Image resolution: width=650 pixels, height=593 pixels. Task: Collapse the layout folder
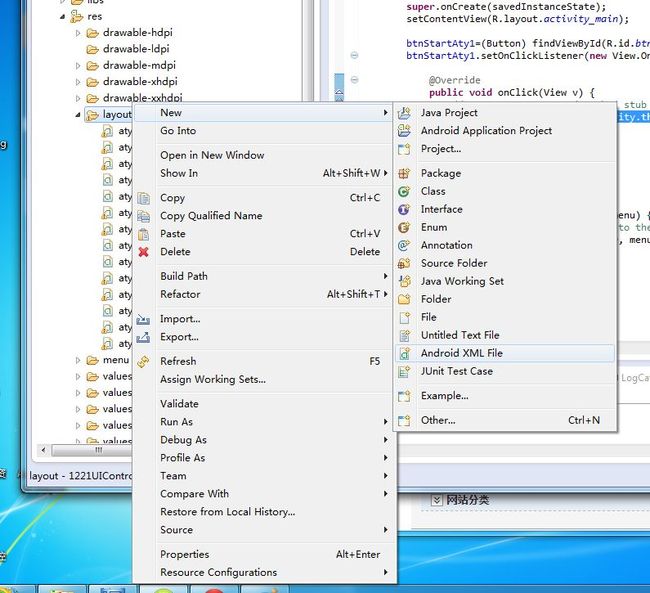(78, 115)
